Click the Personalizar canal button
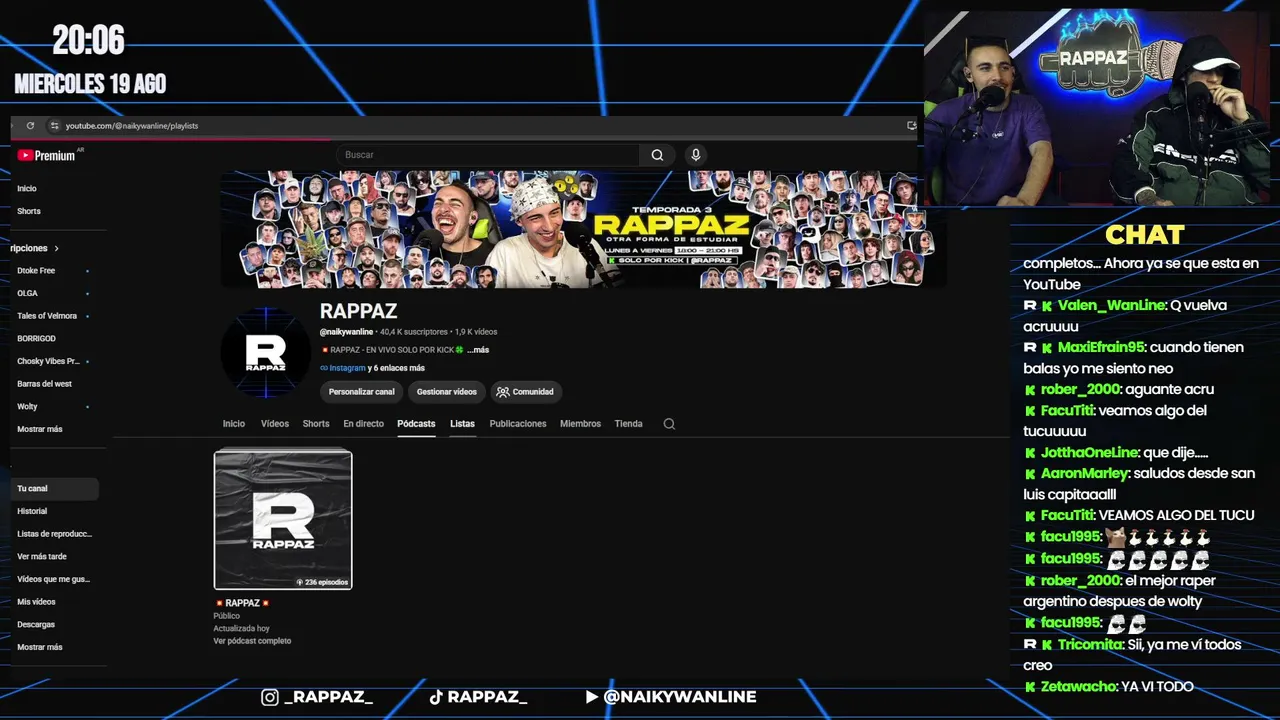The height and width of the screenshot is (720, 1280). 361,392
